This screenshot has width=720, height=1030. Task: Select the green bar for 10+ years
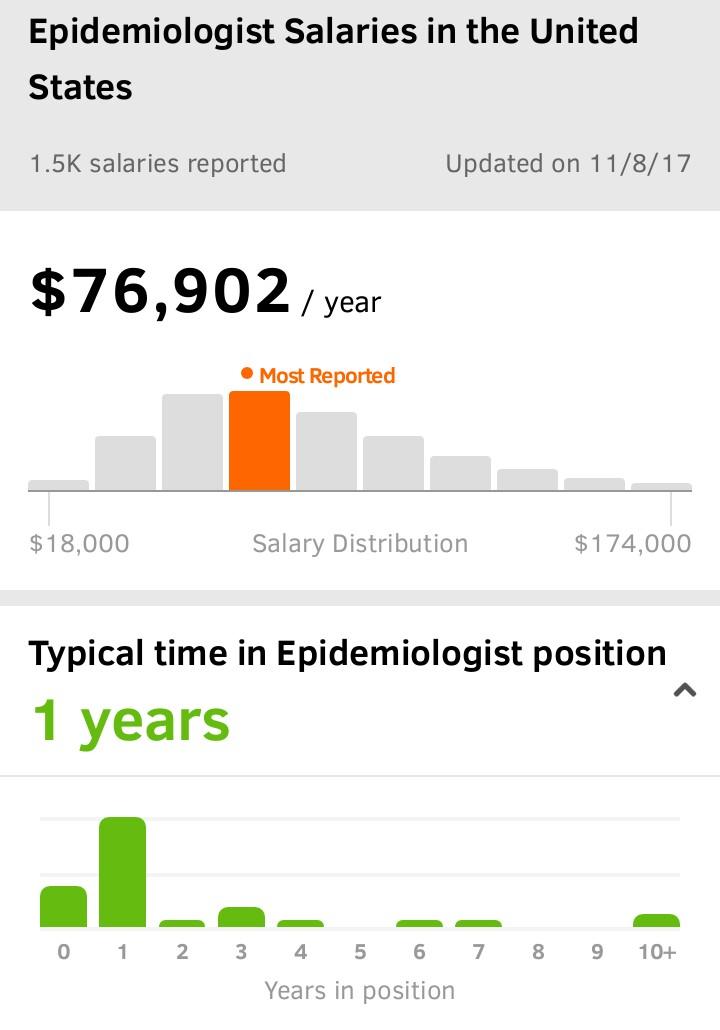(656, 920)
